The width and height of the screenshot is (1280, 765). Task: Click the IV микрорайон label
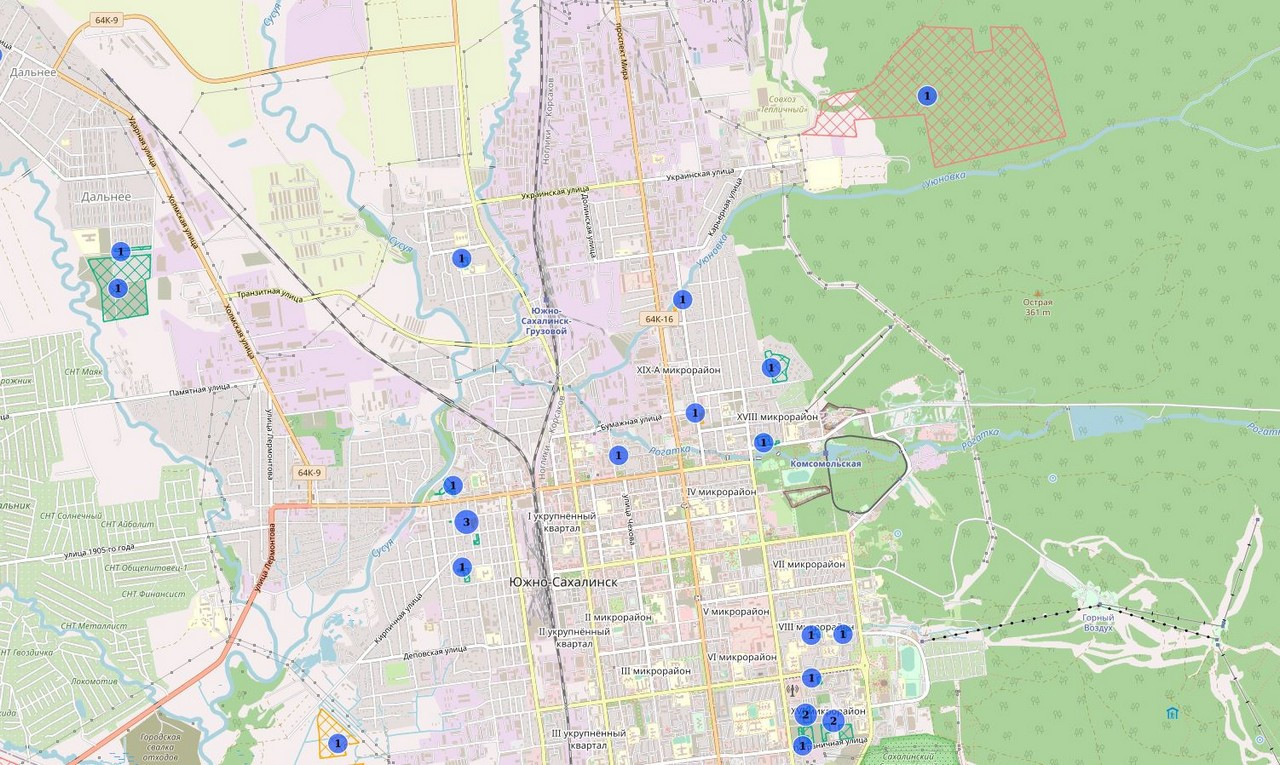pos(720,493)
